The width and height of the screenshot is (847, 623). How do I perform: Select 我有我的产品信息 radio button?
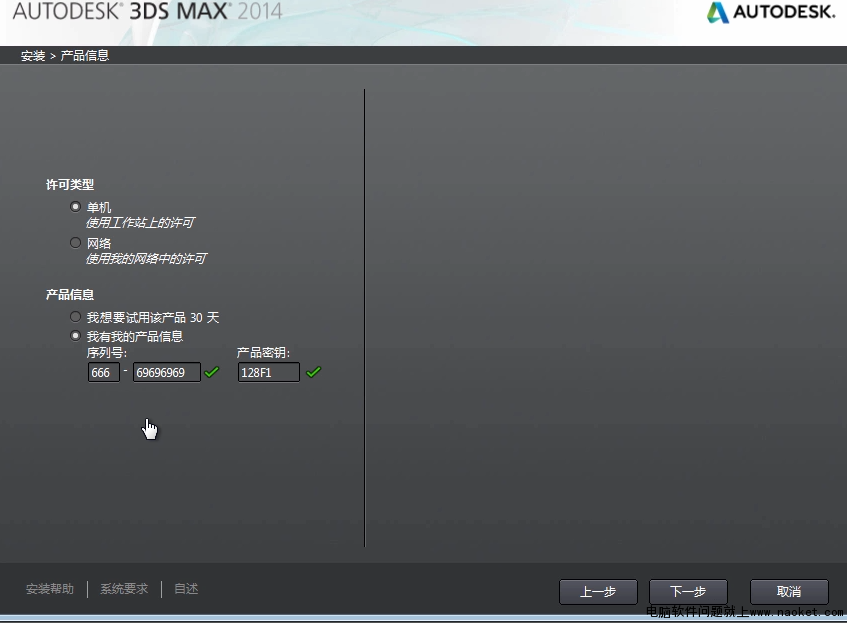76,336
